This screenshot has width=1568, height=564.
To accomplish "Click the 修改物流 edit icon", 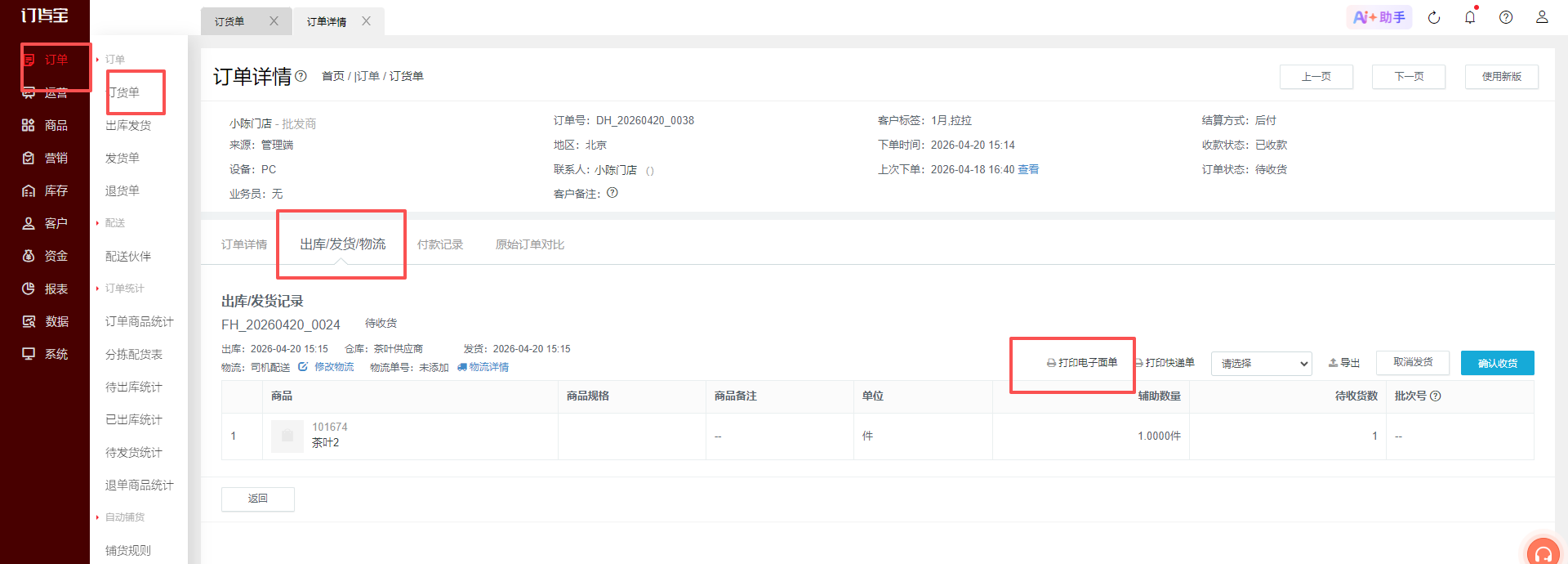I will (303, 367).
